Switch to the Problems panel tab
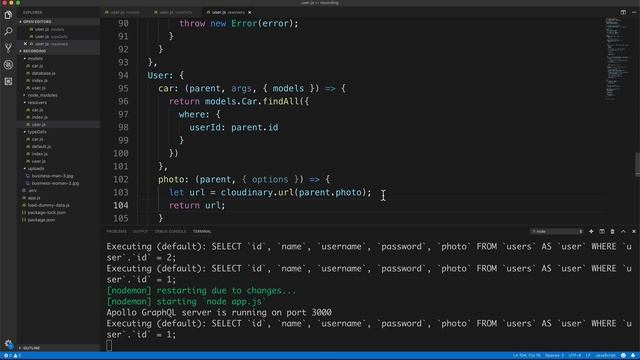Screen dimensions: 640x360 coord(116,231)
